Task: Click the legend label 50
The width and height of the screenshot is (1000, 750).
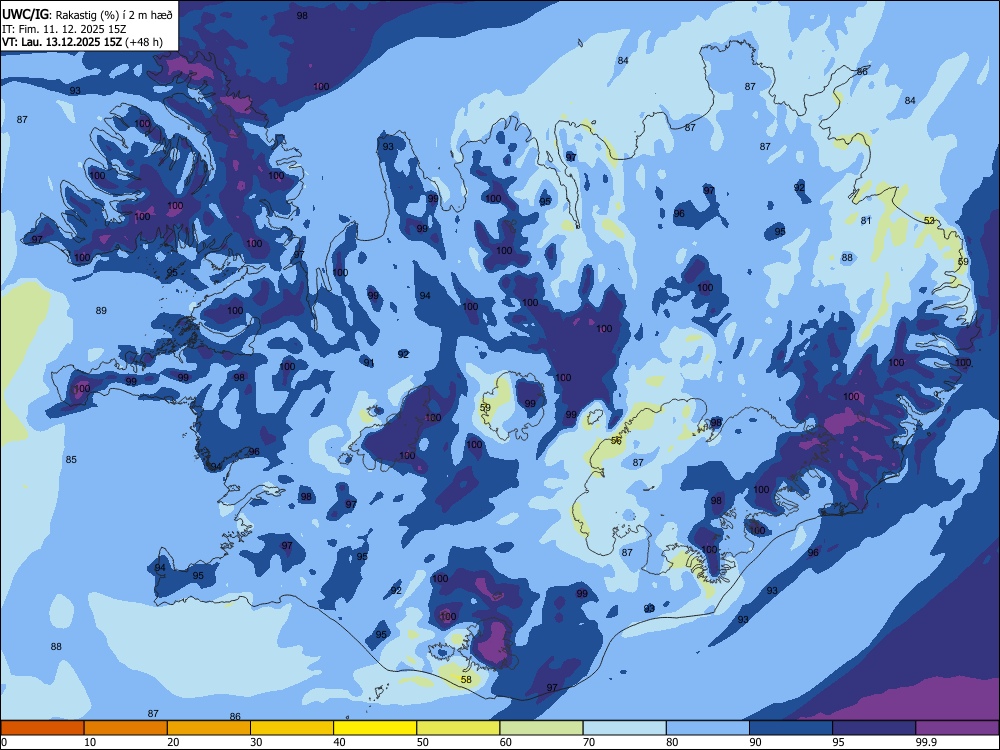Action: [x=422, y=742]
